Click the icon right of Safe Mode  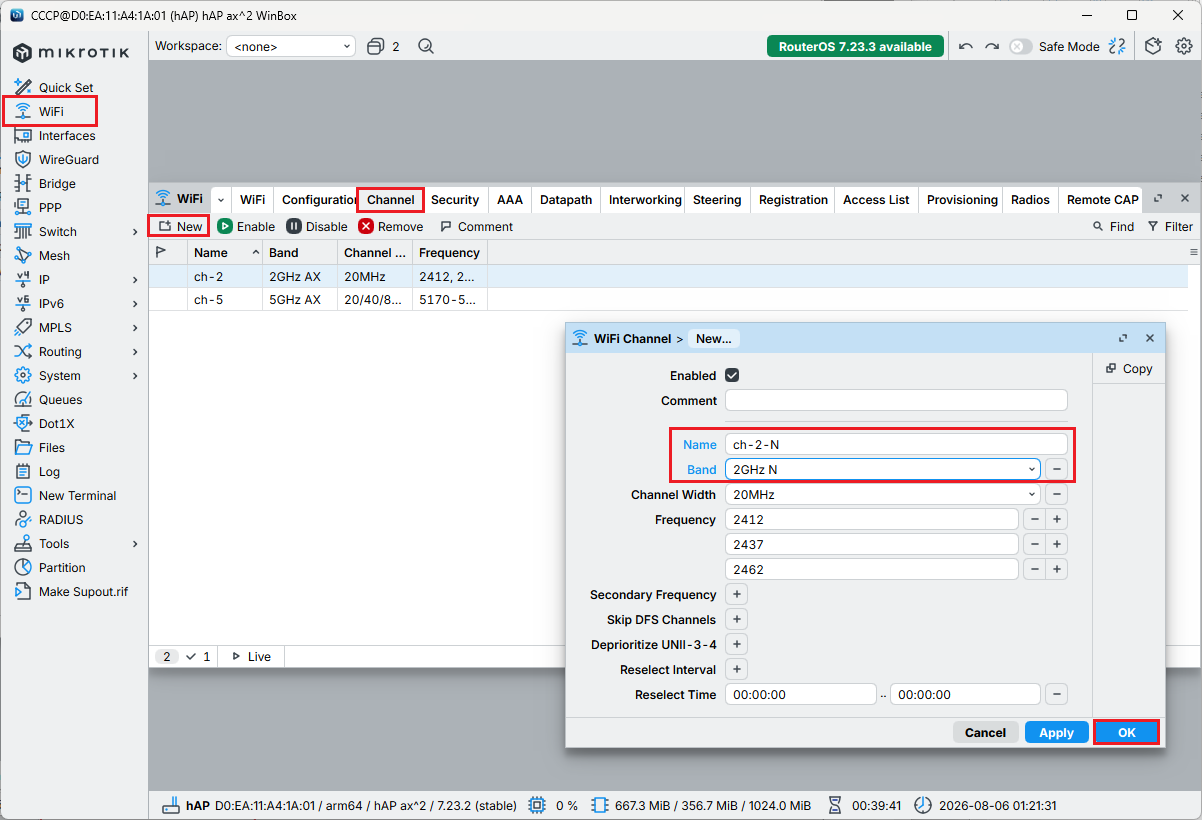pos(1118,46)
